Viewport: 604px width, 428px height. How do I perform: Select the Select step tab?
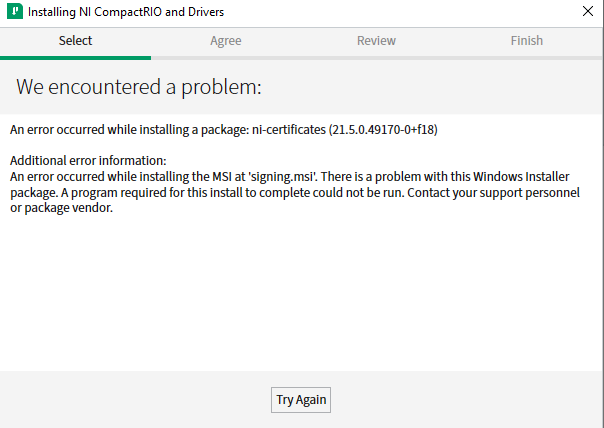76,40
